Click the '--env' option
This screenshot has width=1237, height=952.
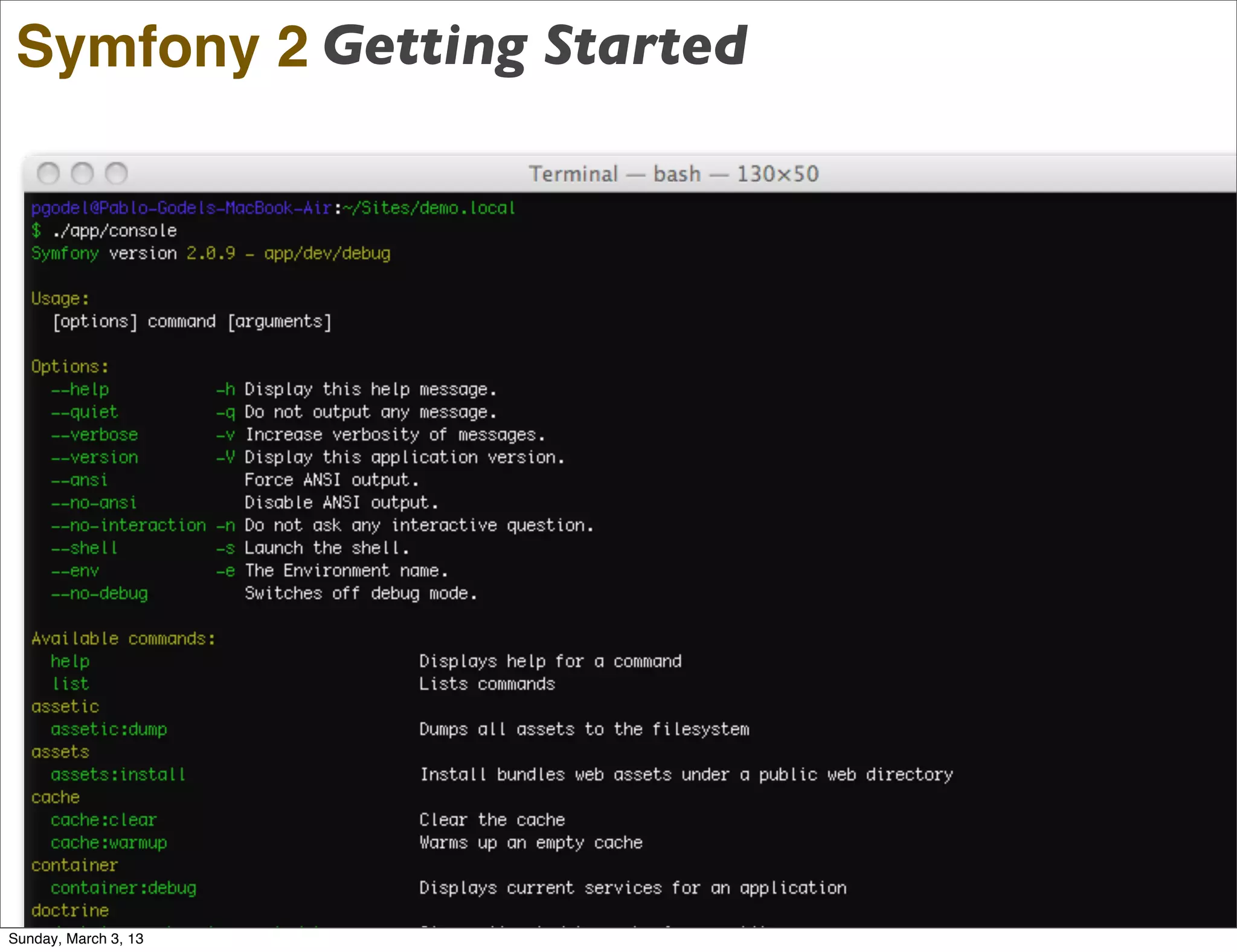[x=75, y=571]
